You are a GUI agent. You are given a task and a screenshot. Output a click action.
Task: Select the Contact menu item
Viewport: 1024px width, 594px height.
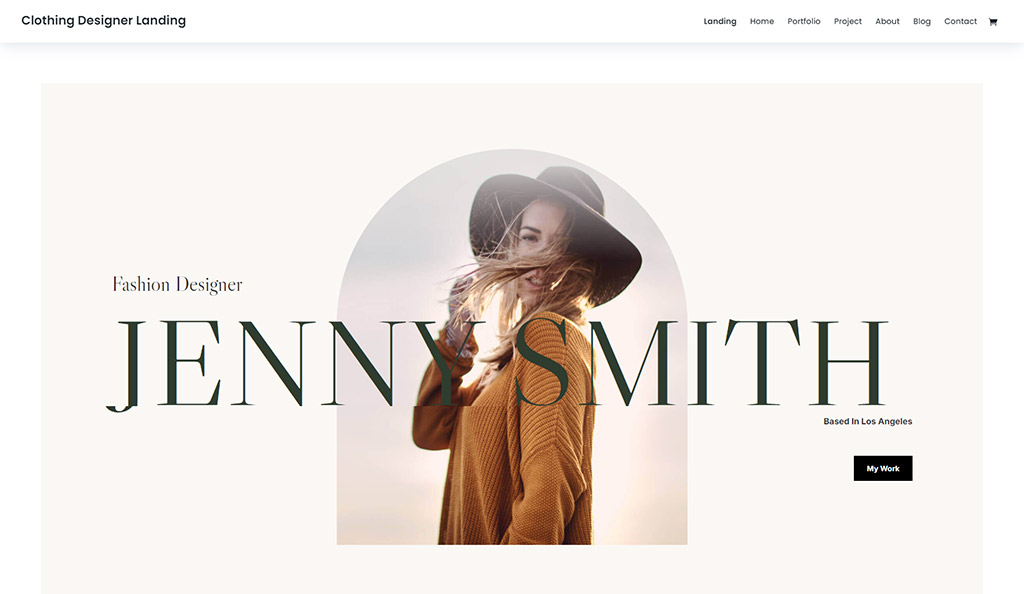[x=960, y=22]
